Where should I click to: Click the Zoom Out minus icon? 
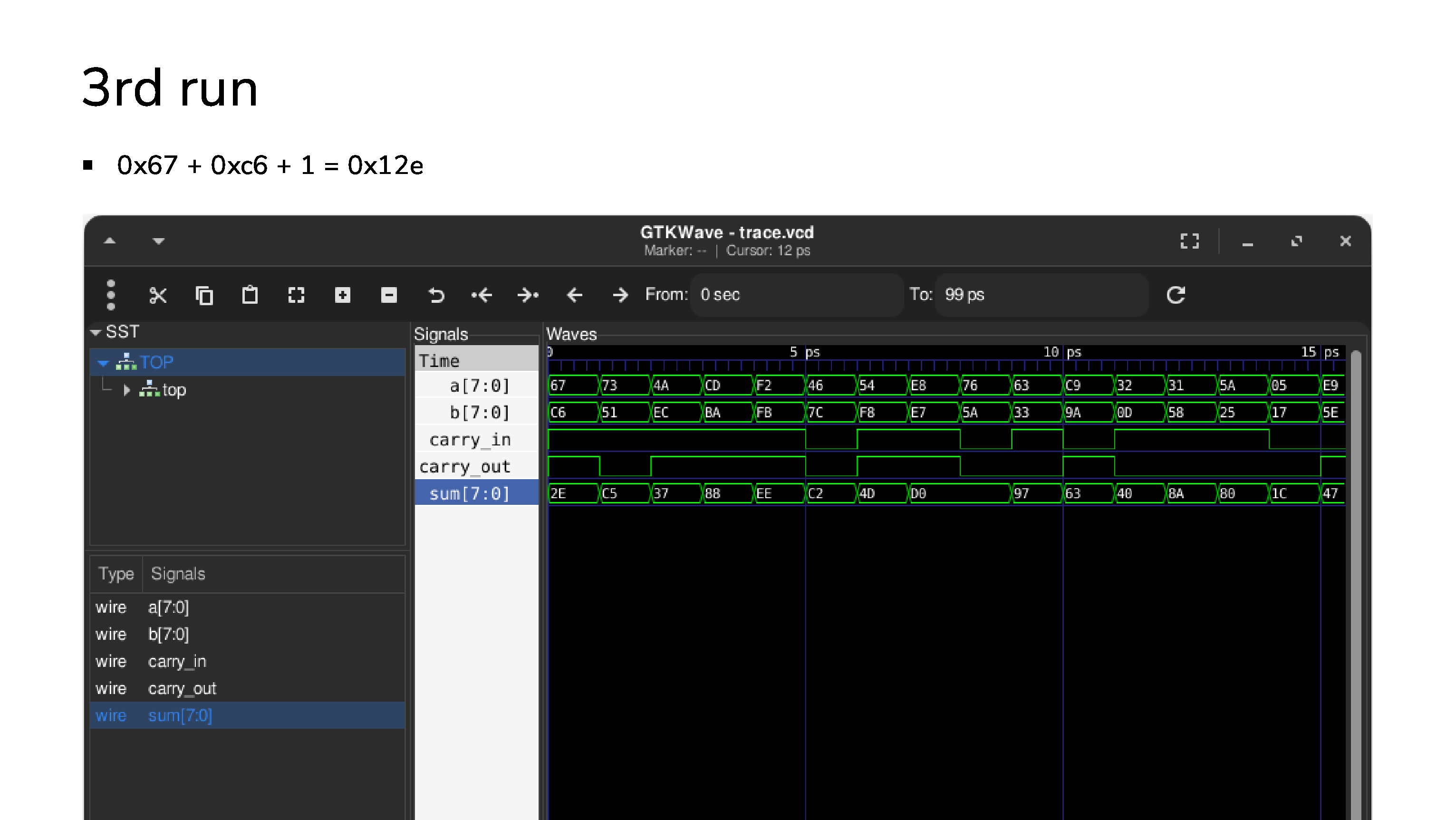click(x=389, y=295)
